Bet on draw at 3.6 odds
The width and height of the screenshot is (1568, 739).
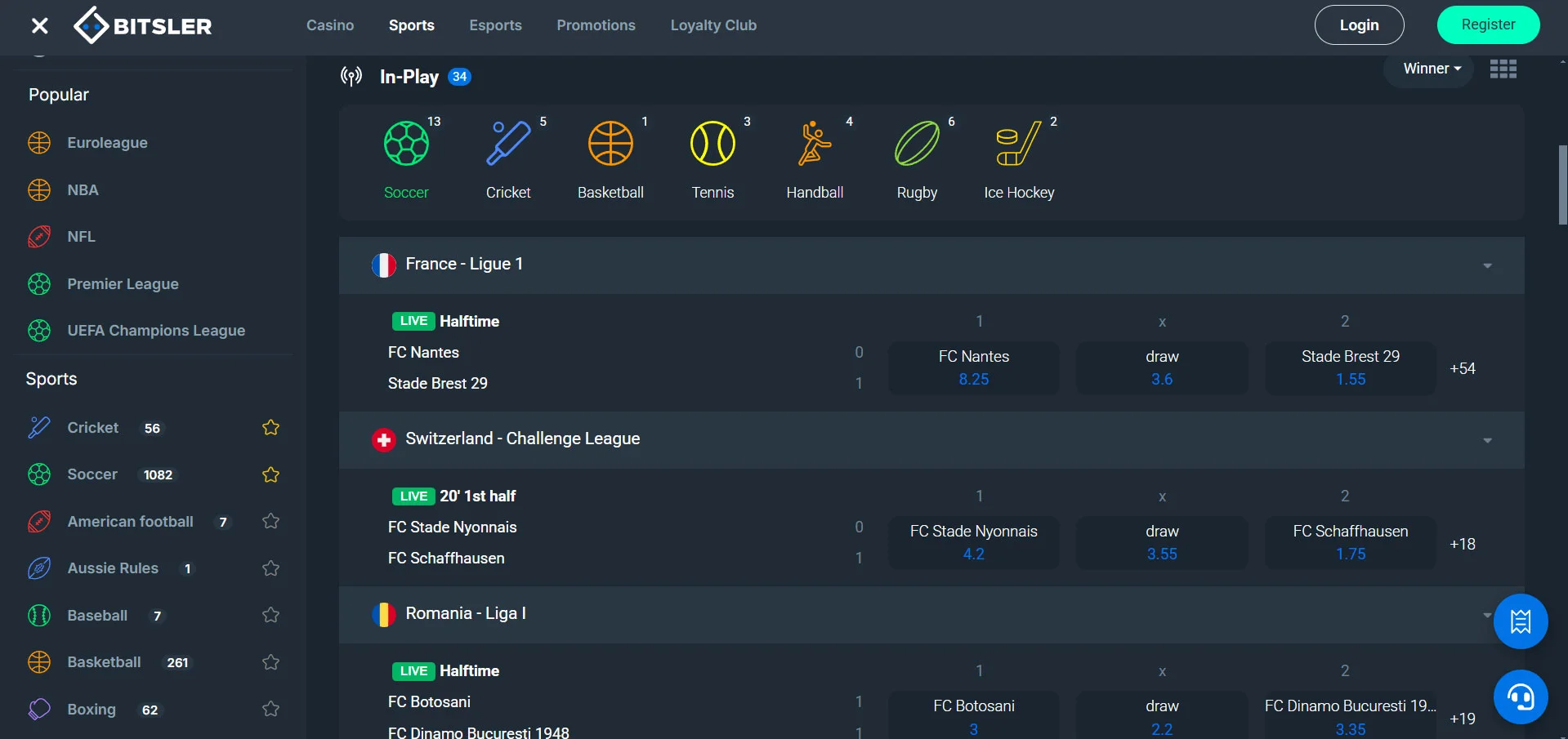click(1162, 368)
